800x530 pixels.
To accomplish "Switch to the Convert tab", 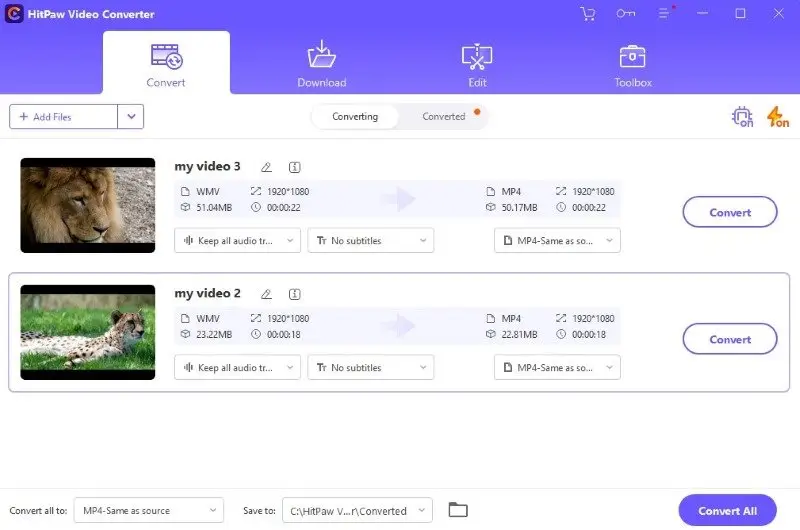I will point(166,63).
